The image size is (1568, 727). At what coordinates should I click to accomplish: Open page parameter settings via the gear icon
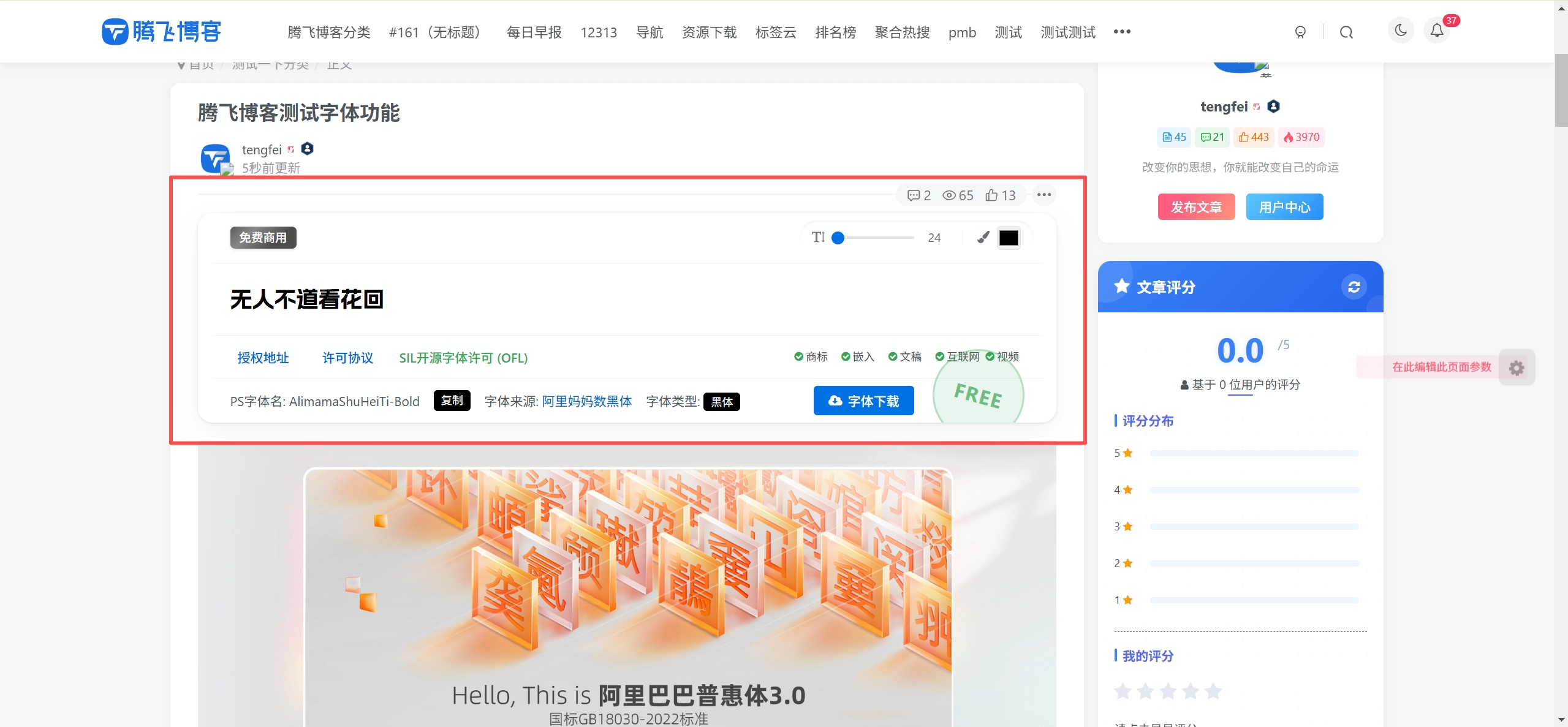pyautogui.click(x=1516, y=367)
